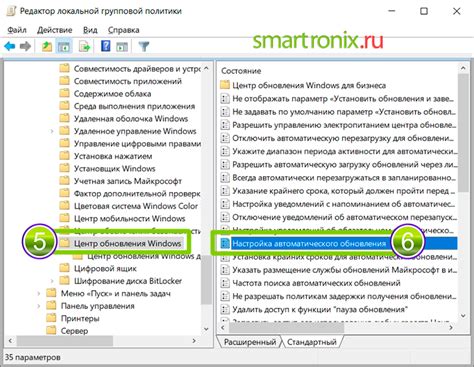474x367 pixels.
Task: Select policy Разрешить управлению электропитанием центра
Action: pos(344,125)
